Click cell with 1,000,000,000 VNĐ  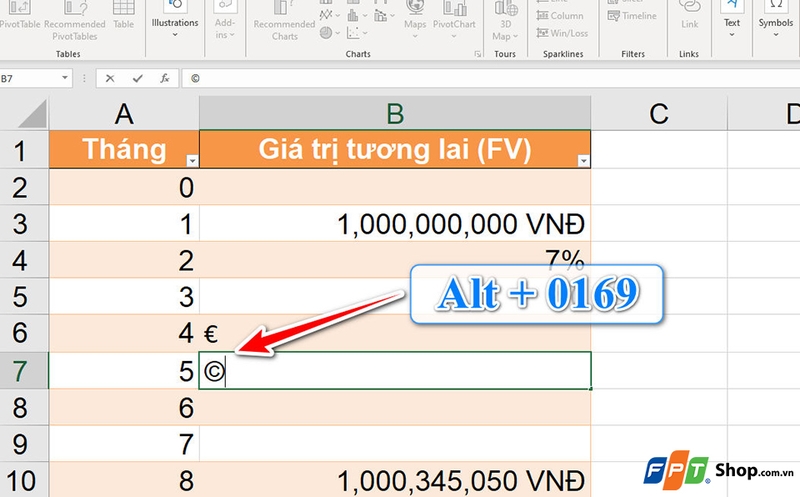(395, 223)
